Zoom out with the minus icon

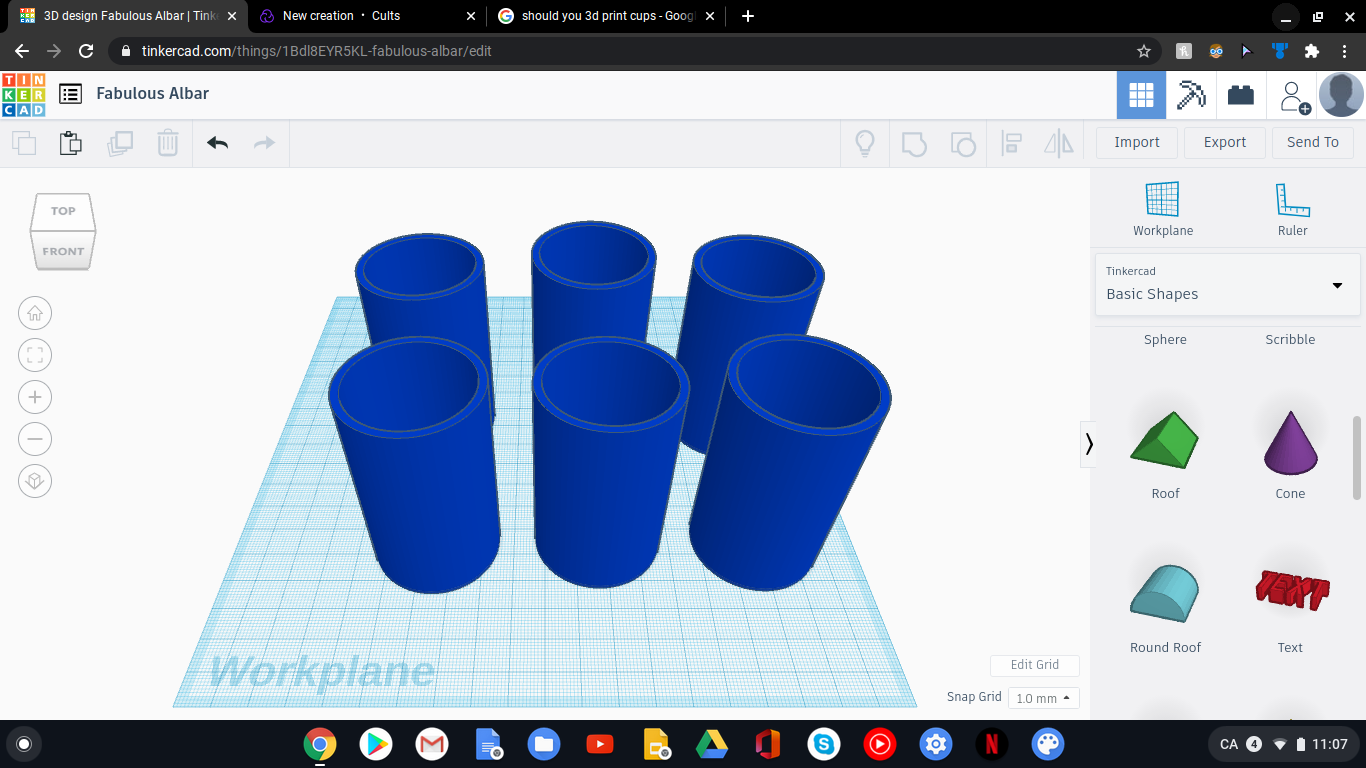click(35, 439)
